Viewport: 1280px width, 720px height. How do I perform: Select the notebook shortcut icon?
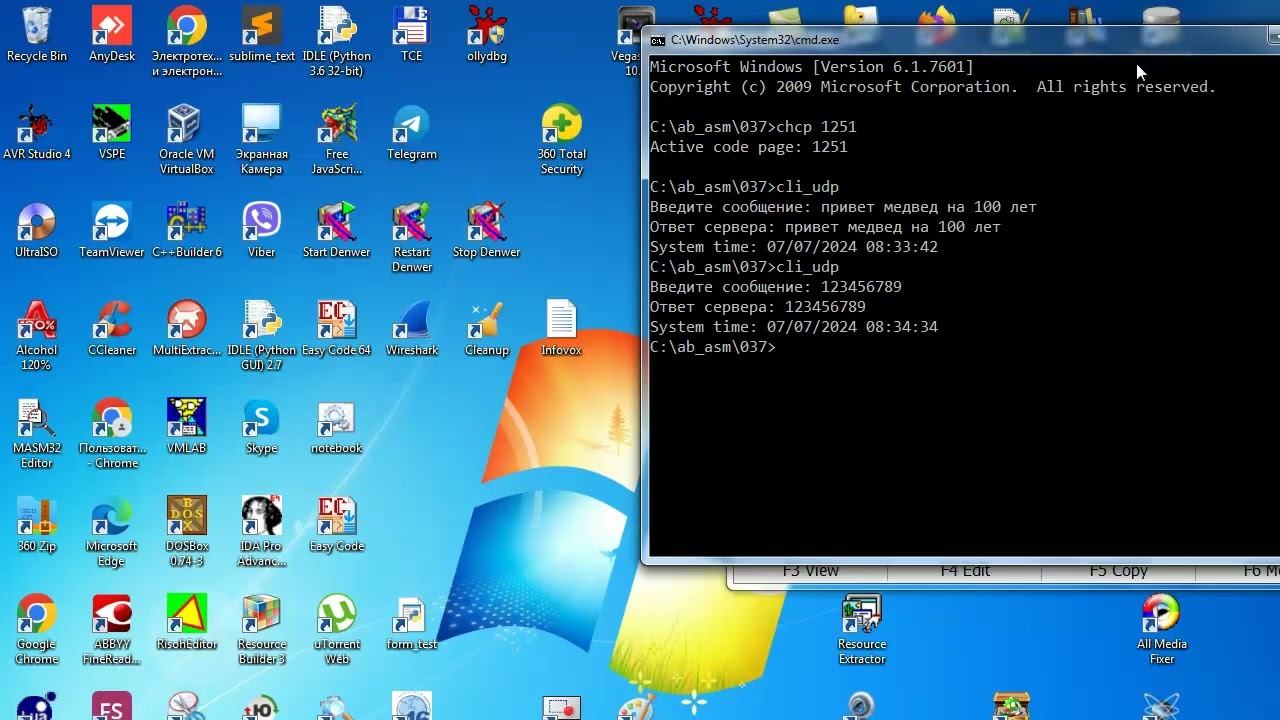337,427
